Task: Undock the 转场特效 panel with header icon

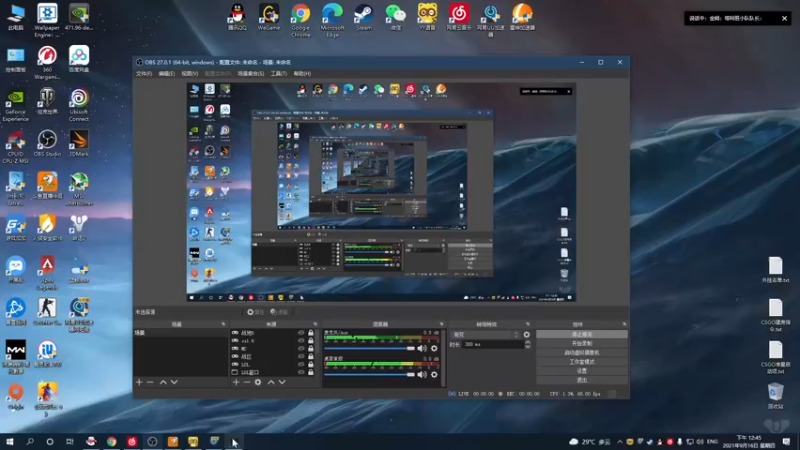Action: (x=528, y=324)
